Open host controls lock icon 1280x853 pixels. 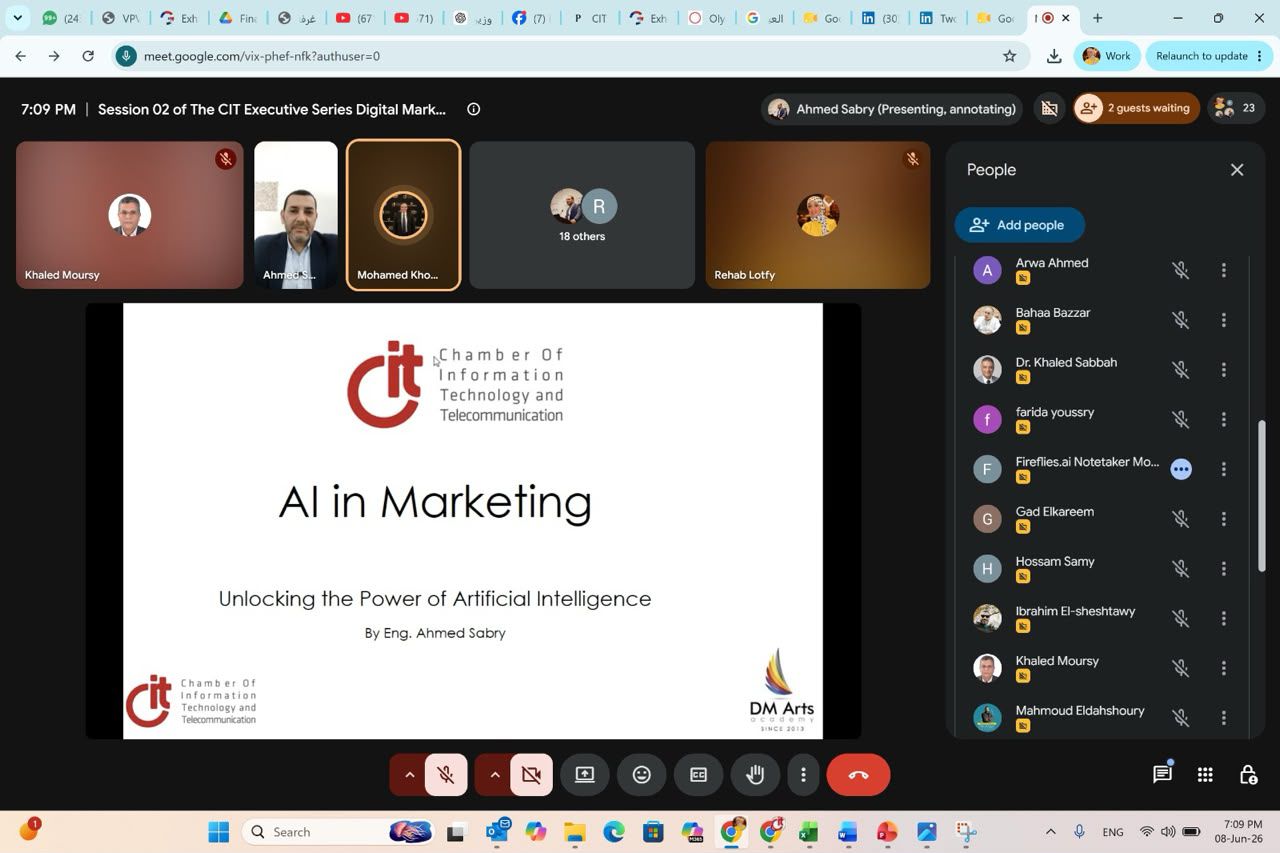click(1248, 775)
